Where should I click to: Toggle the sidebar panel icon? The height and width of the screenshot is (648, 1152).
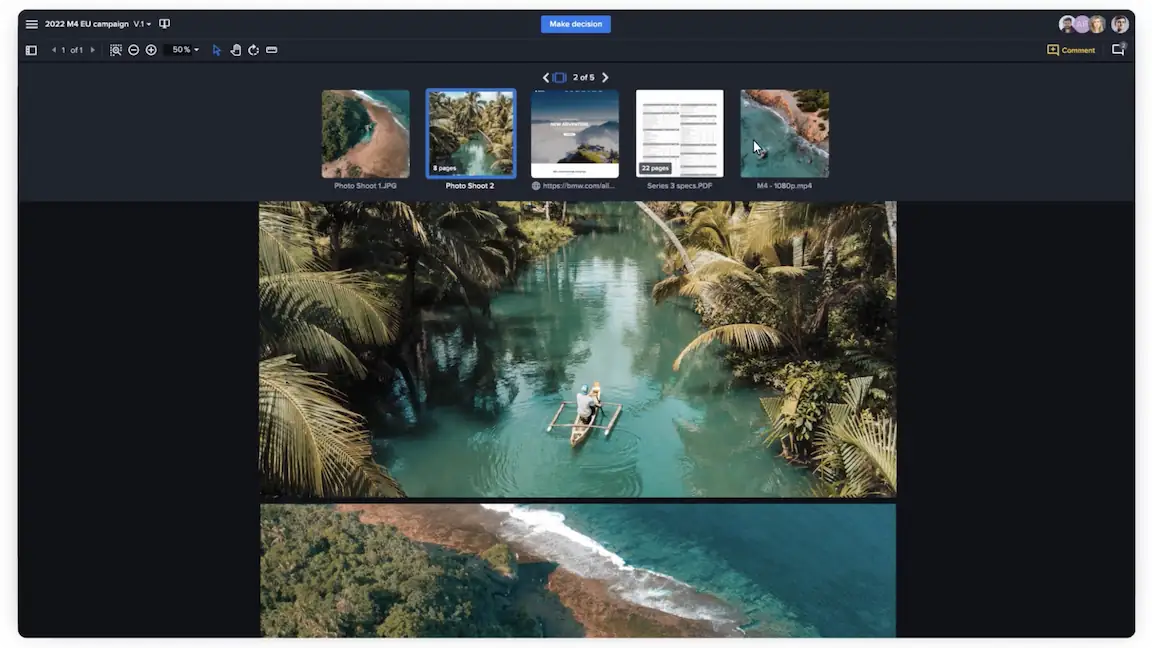(31, 50)
